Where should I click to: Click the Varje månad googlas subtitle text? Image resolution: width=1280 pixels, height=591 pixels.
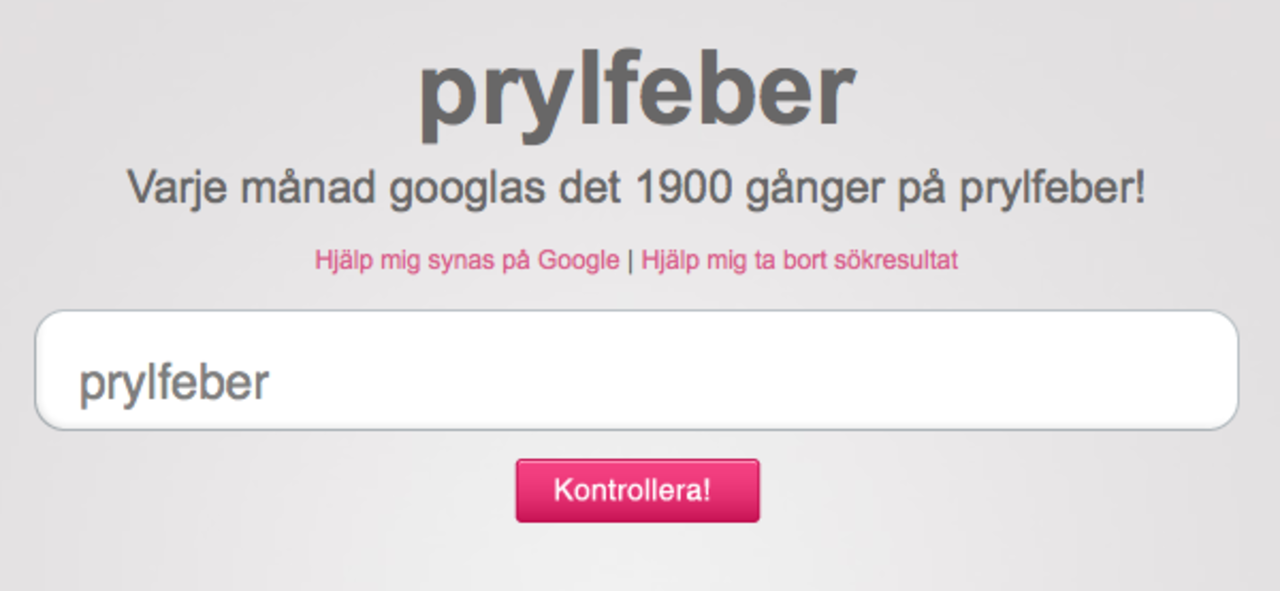click(637, 186)
